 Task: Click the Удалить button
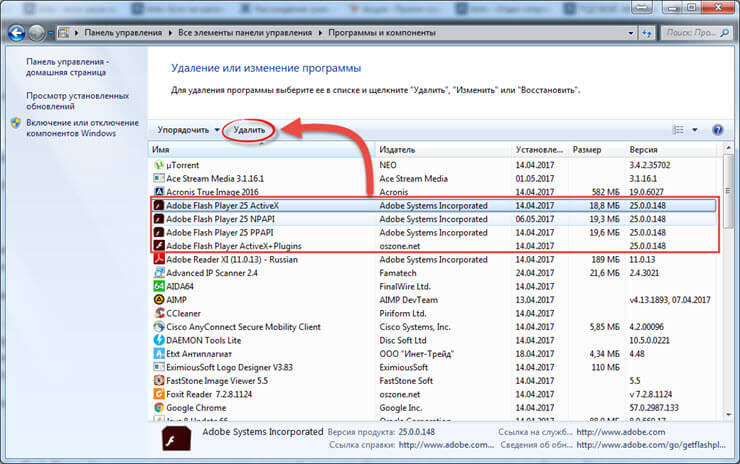[x=249, y=130]
